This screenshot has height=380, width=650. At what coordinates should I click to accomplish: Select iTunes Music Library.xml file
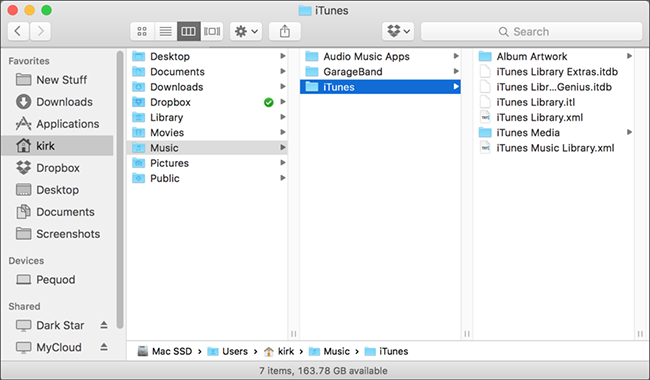click(554, 148)
